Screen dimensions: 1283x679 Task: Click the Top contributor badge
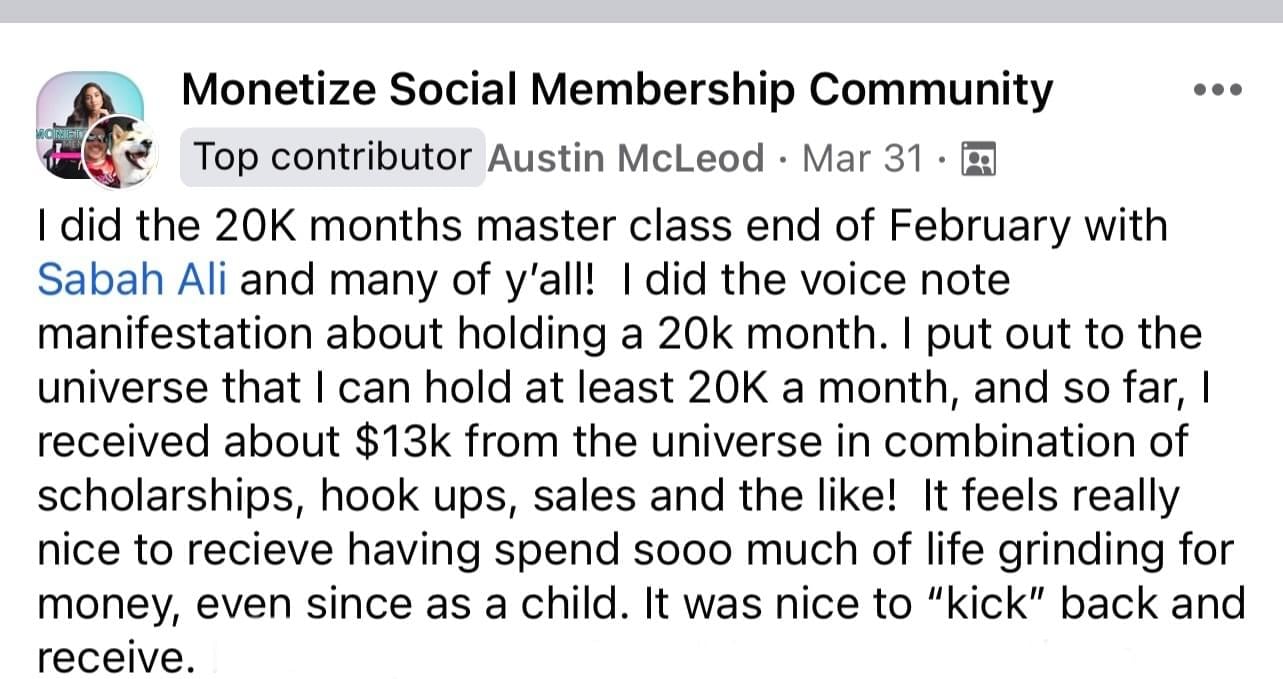tap(332, 157)
